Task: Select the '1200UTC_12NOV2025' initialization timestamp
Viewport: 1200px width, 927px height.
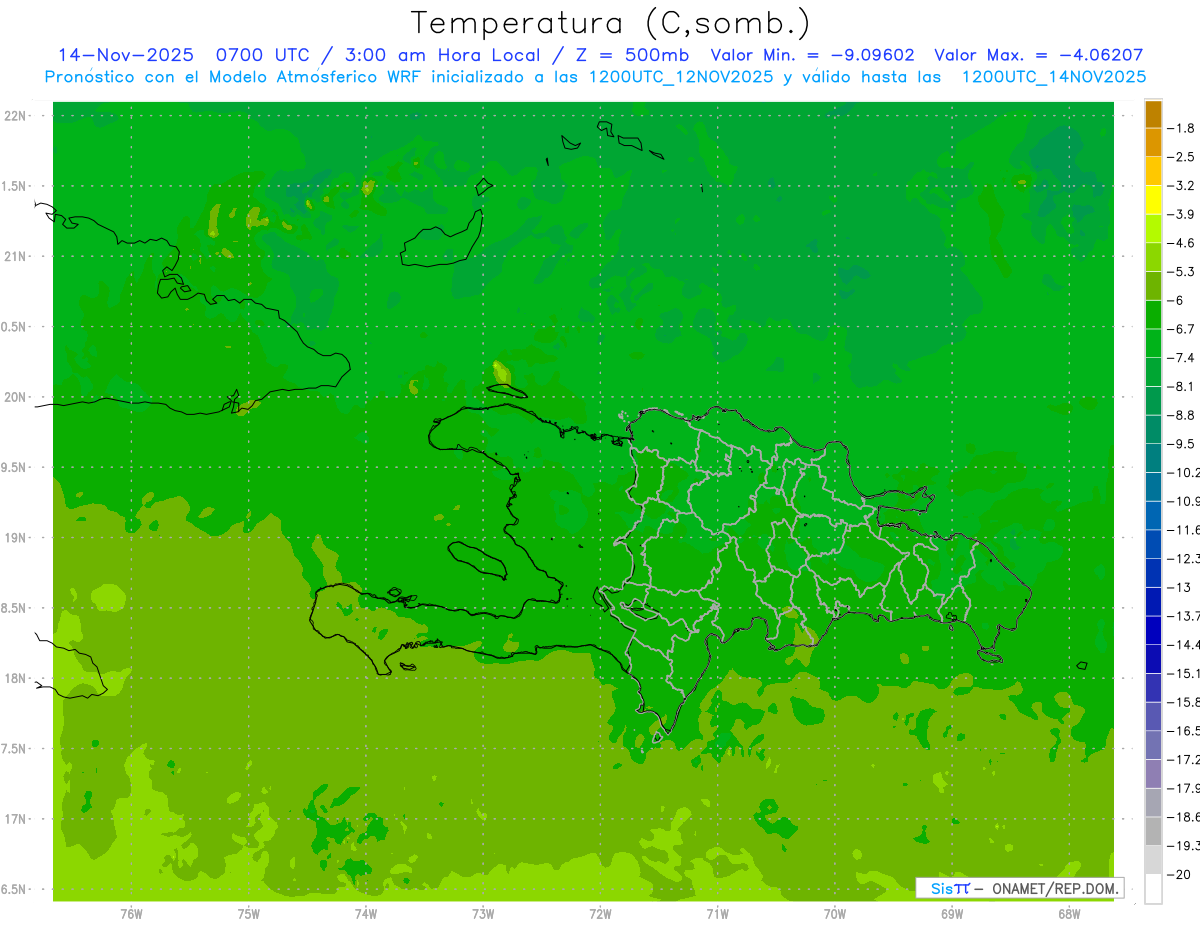Action: (x=679, y=77)
